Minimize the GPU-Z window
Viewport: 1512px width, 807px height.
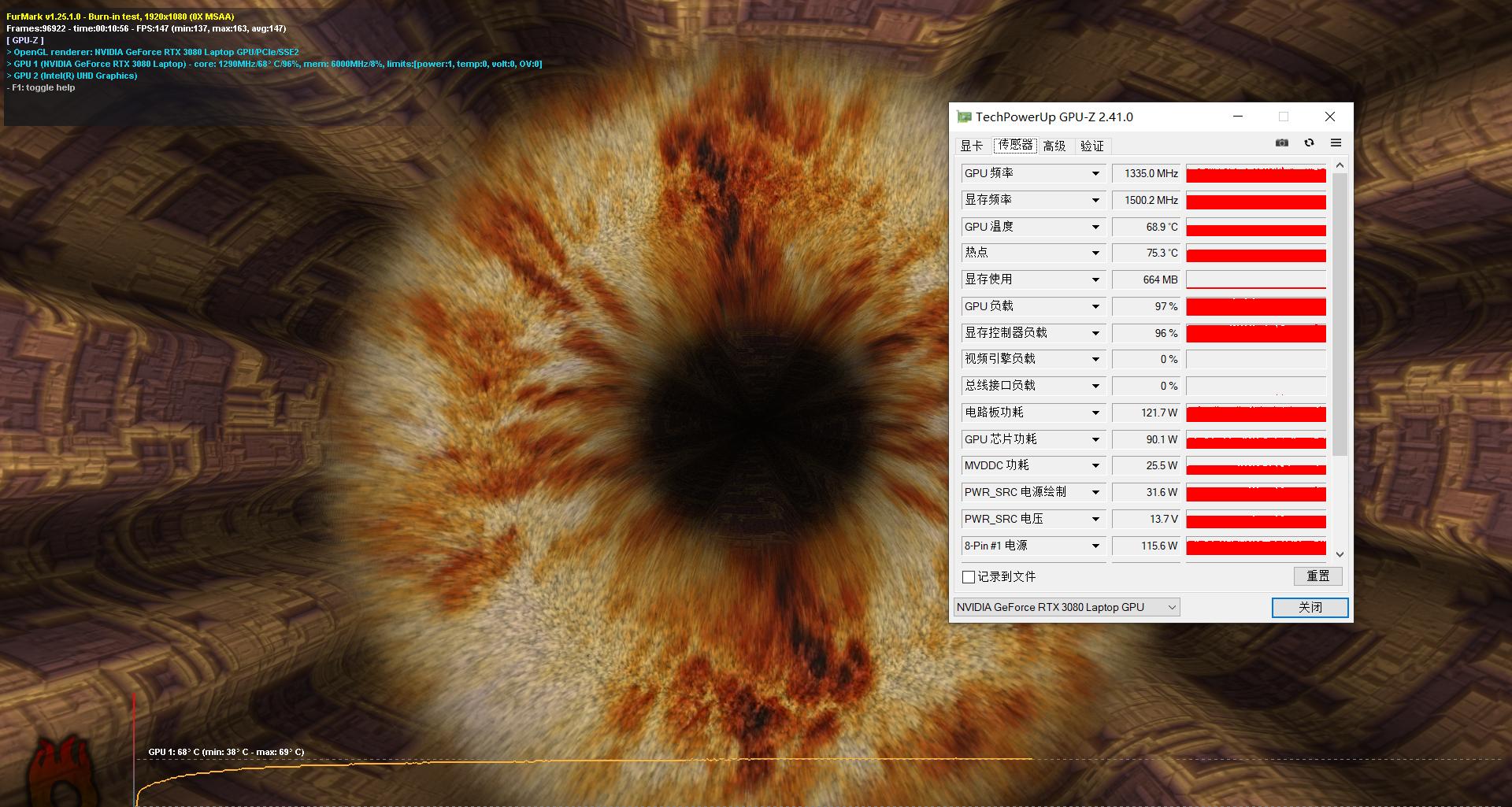tap(1238, 117)
